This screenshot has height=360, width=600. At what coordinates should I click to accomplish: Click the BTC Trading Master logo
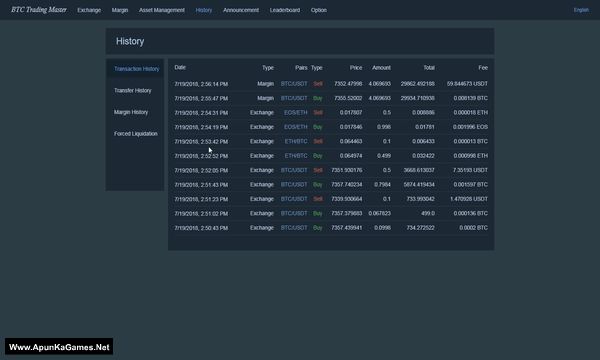[39, 10]
